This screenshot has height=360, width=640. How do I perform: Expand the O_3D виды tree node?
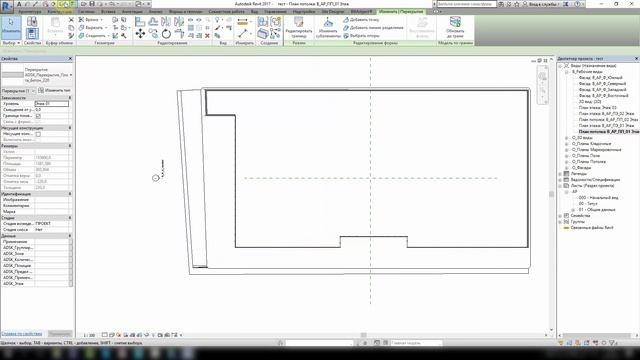pos(567,138)
